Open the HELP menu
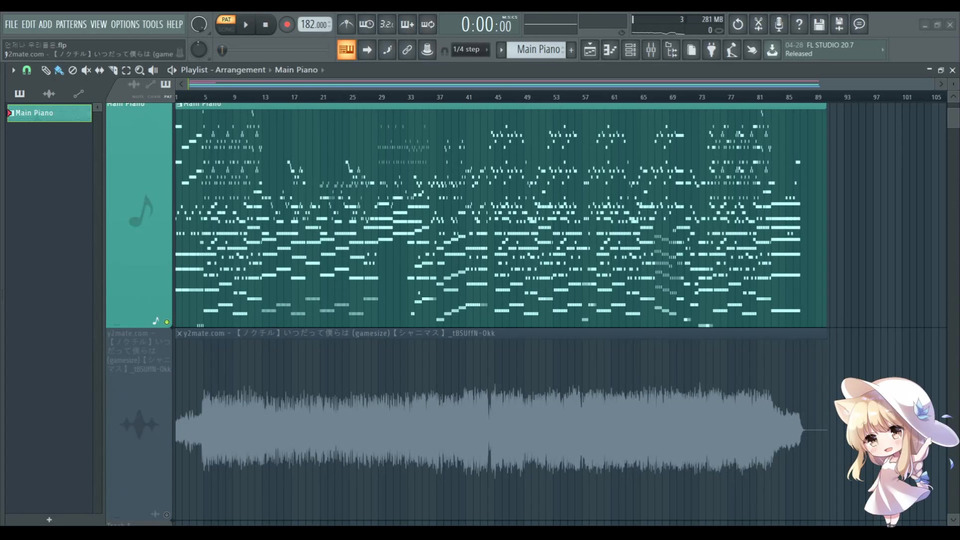 coord(175,24)
